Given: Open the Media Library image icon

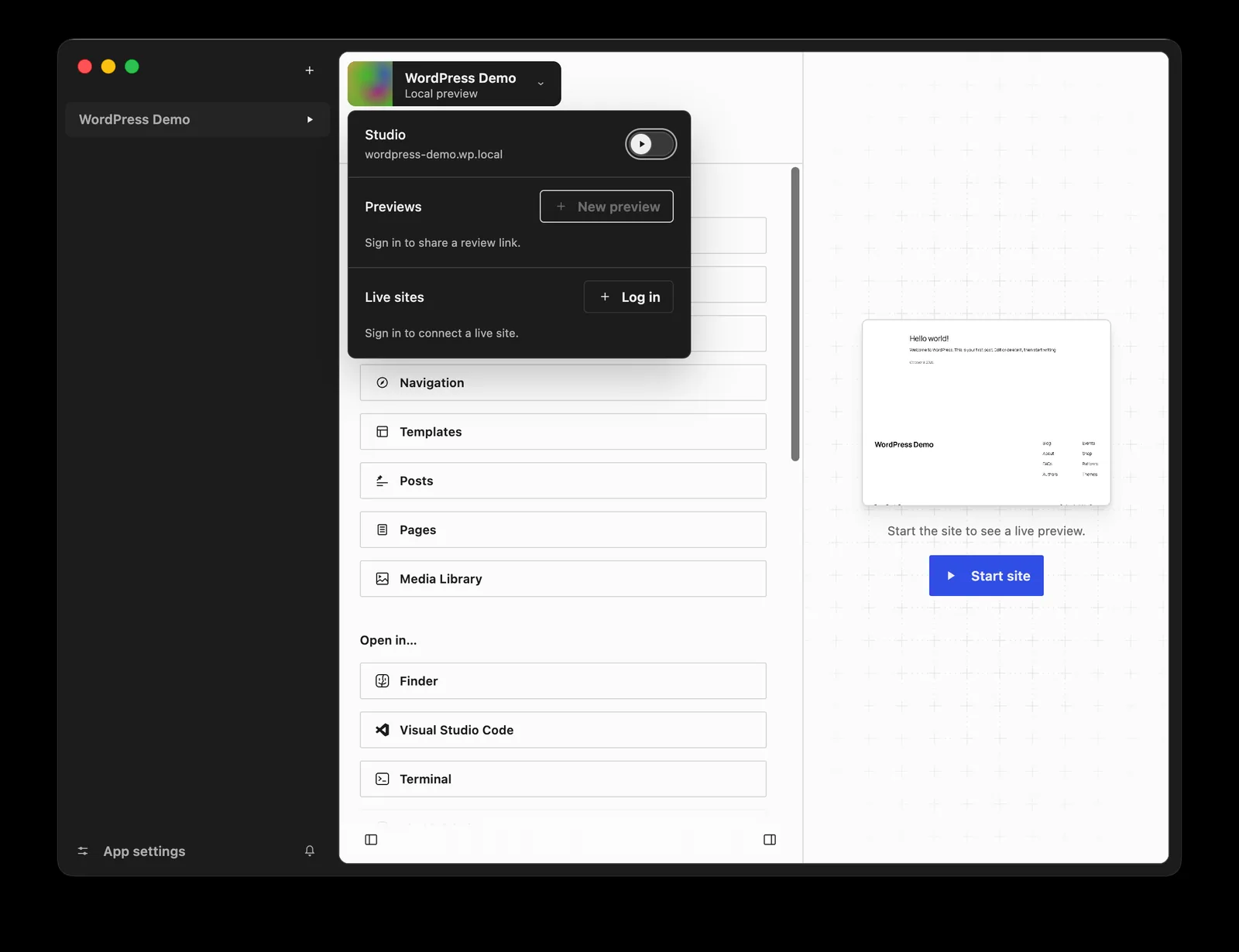Looking at the screenshot, I should tap(383, 579).
